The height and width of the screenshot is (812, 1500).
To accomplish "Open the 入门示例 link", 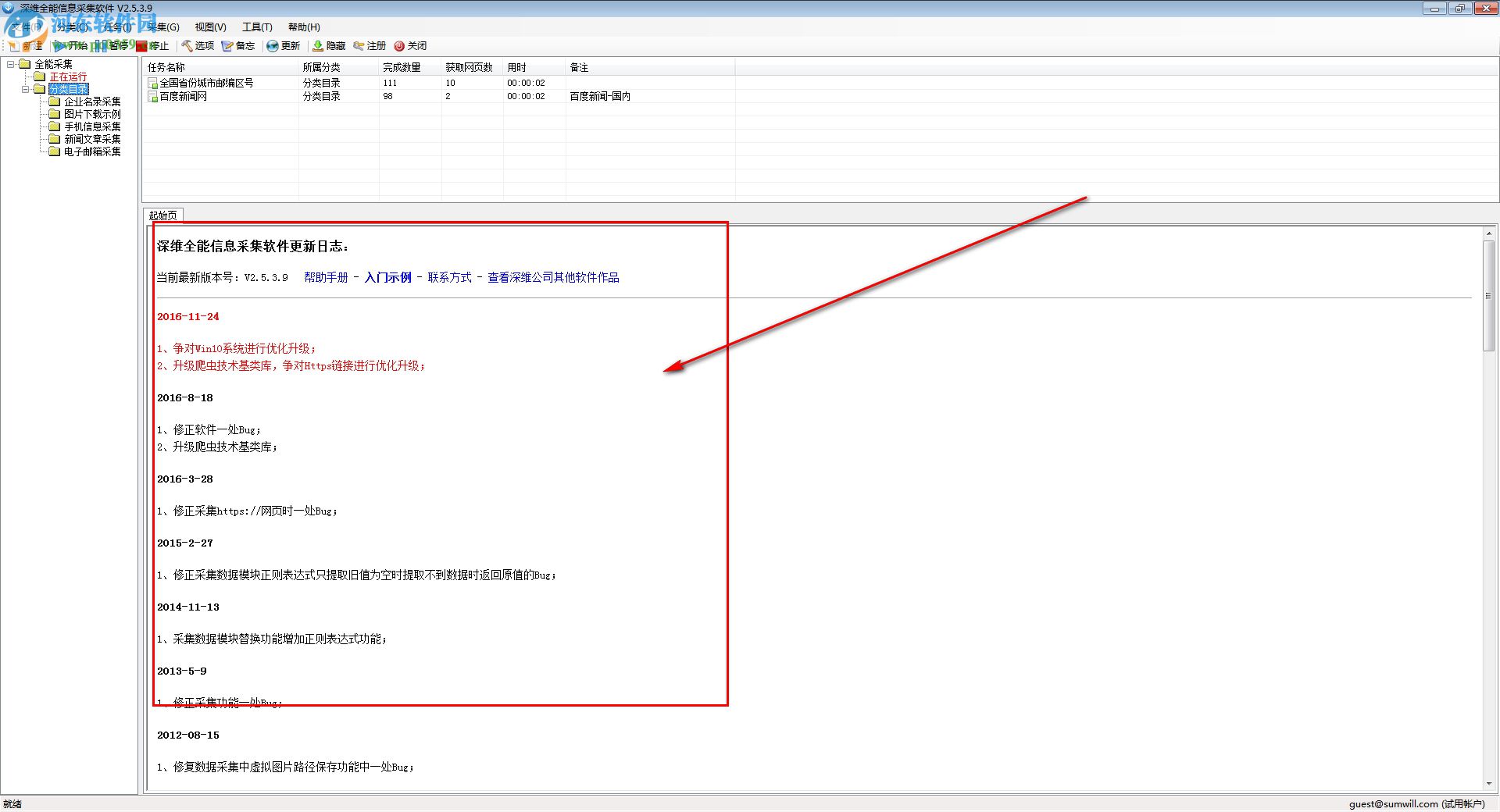I will coord(387,277).
